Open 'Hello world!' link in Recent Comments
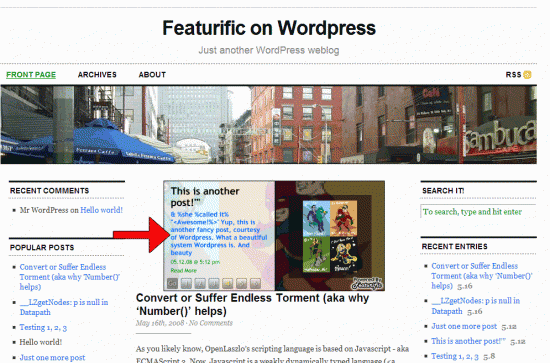This screenshot has width=550, height=363. click(x=101, y=210)
